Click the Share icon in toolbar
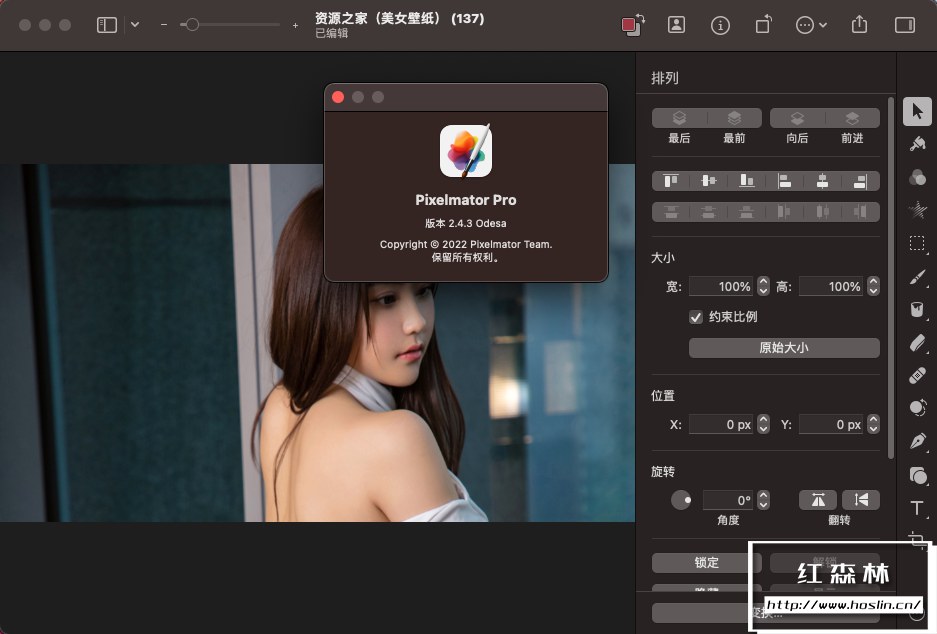This screenshot has width=937, height=634. pyautogui.click(x=859, y=25)
